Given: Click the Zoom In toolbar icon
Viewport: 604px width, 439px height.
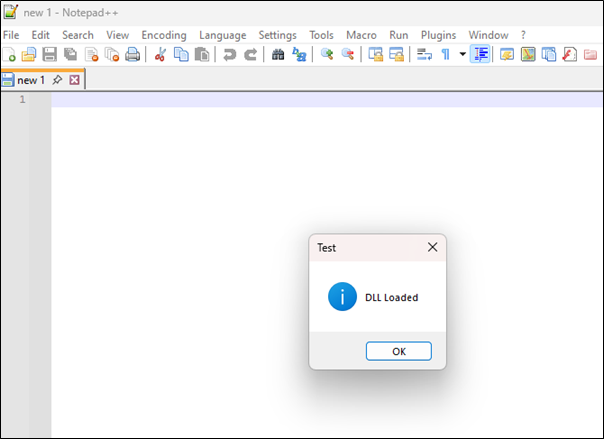Looking at the screenshot, I should tap(327, 55).
